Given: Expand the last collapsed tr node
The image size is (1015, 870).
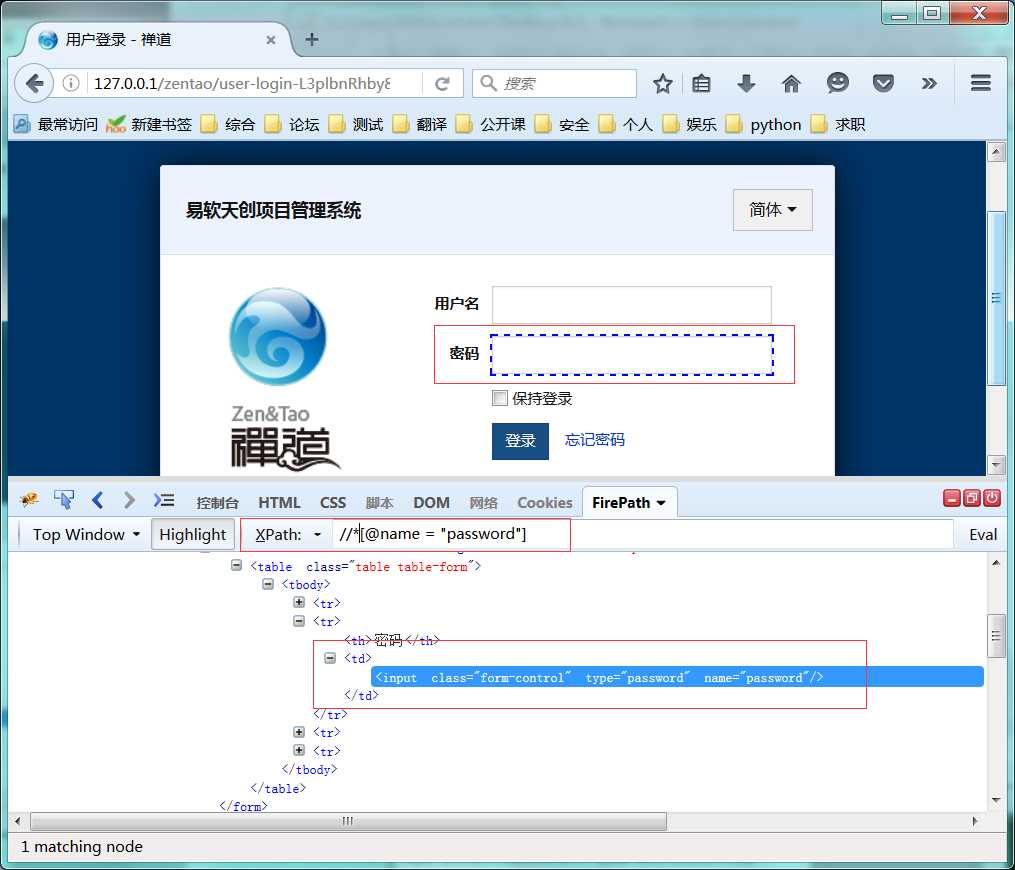Looking at the screenshot, I should pyautogui.click(x=299, y=750).
